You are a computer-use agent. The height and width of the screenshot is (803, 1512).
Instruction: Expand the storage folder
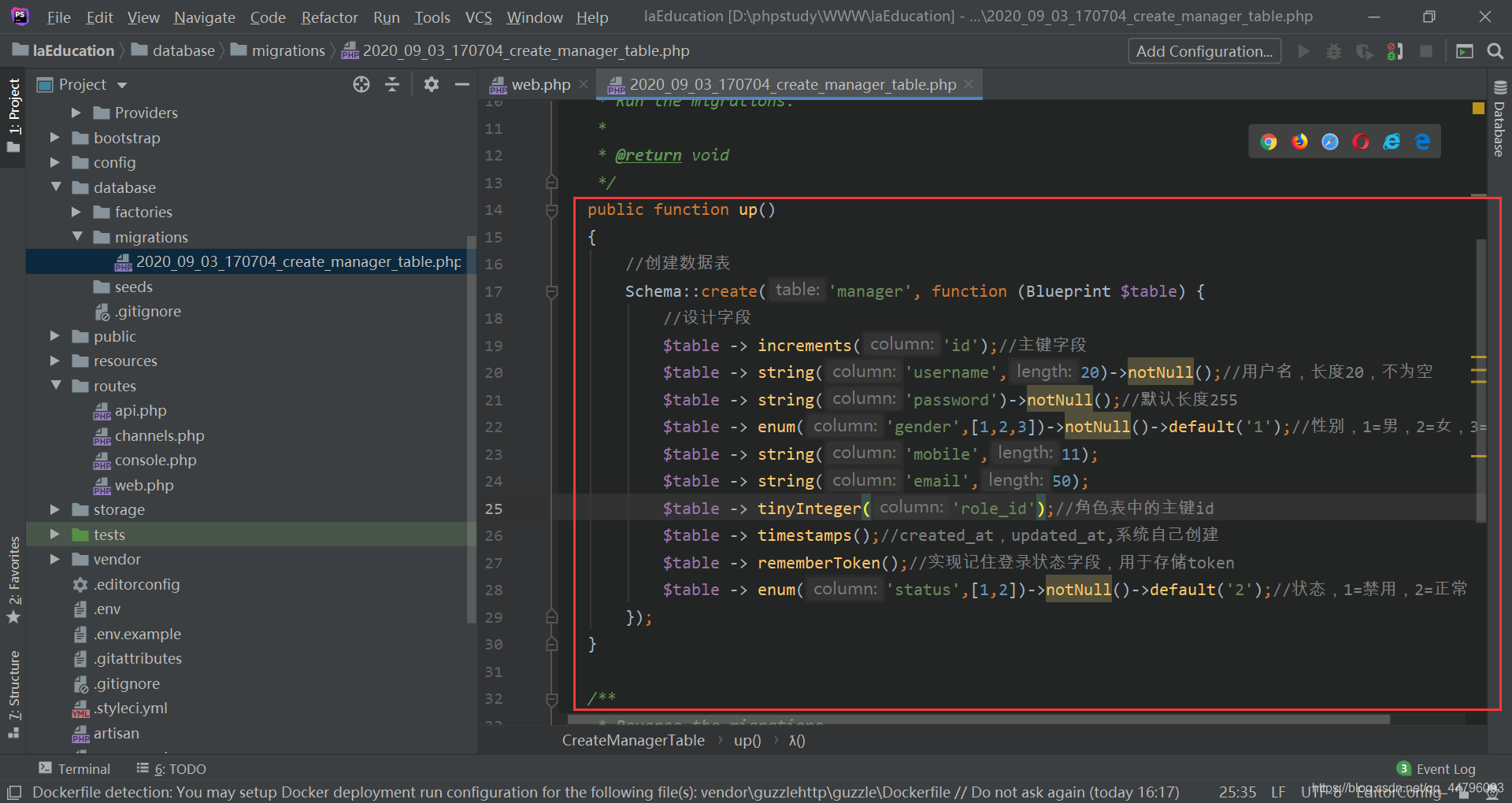(55, 509)
